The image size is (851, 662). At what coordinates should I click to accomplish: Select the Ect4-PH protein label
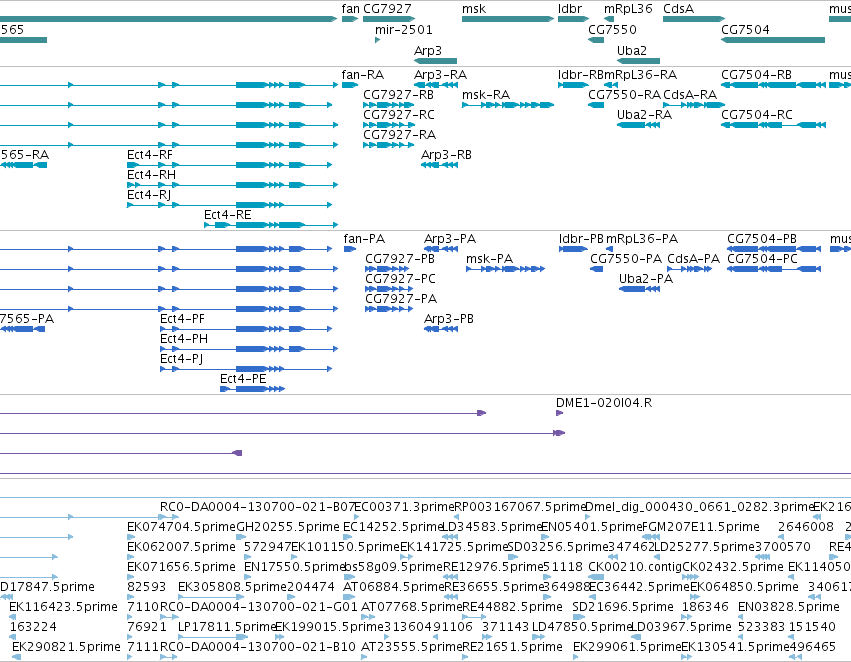(184, 339)
